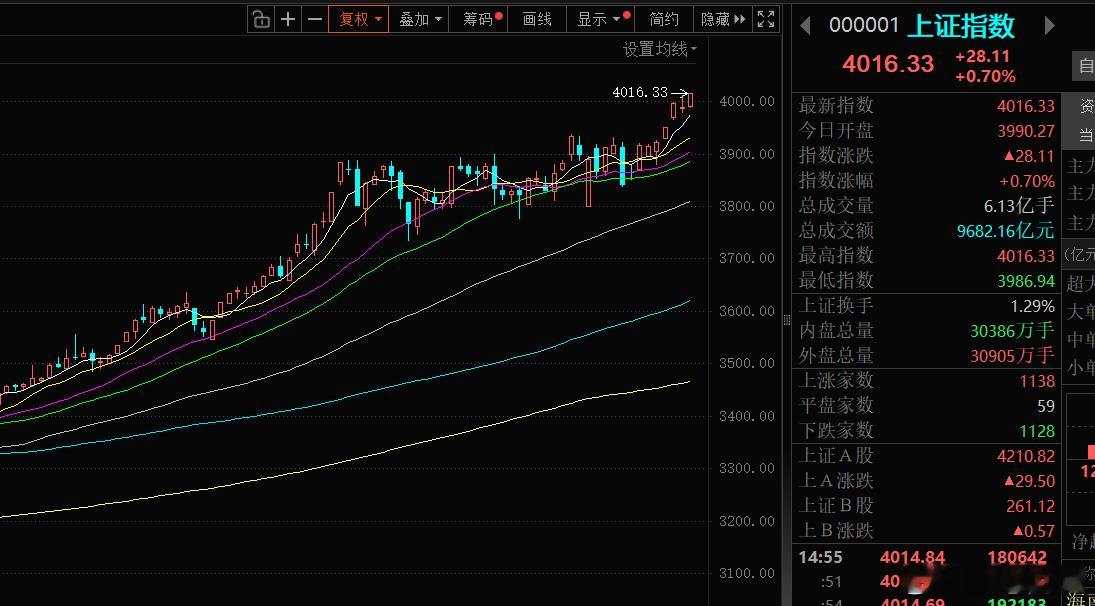Image resolution: width=1095 pixels, height=606 pixels.
Task: Click the 上证指数 title
Action: point(961,26)
